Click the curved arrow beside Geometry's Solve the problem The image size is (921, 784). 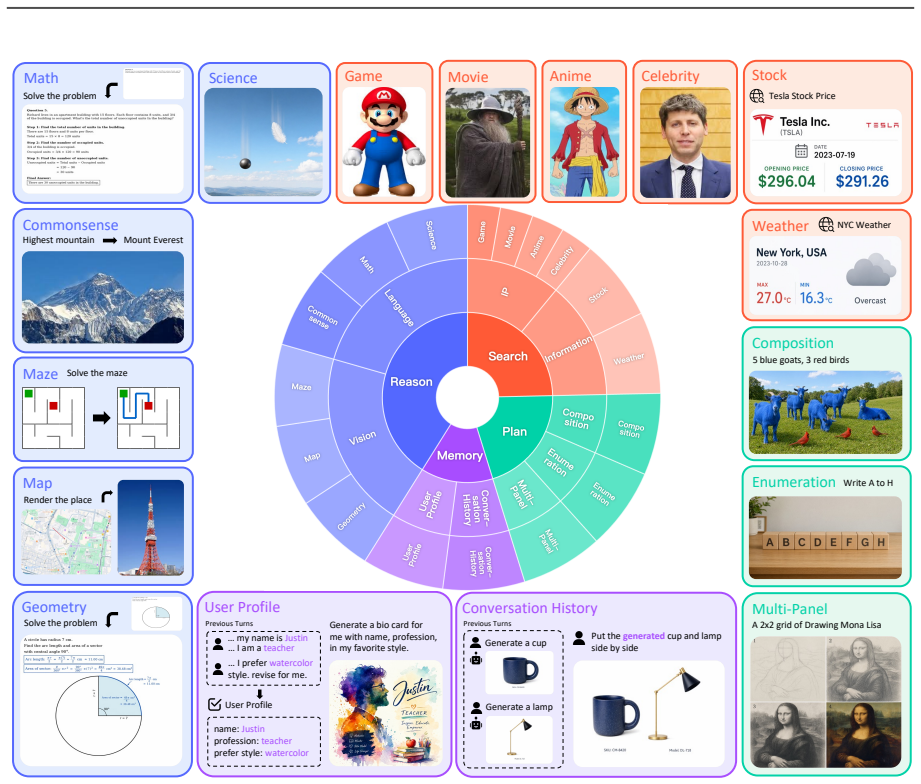point(111,619)
